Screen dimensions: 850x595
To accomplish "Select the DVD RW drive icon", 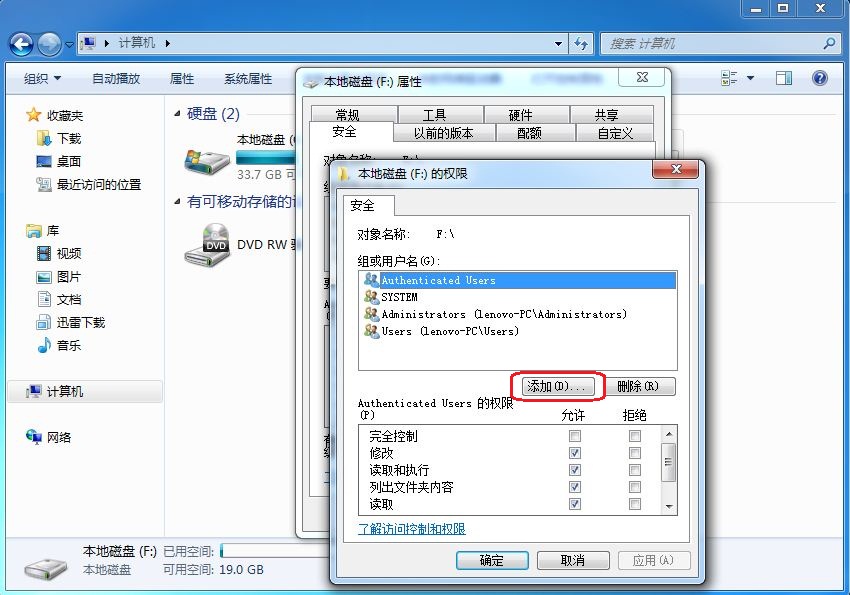I will pos(207,245).
